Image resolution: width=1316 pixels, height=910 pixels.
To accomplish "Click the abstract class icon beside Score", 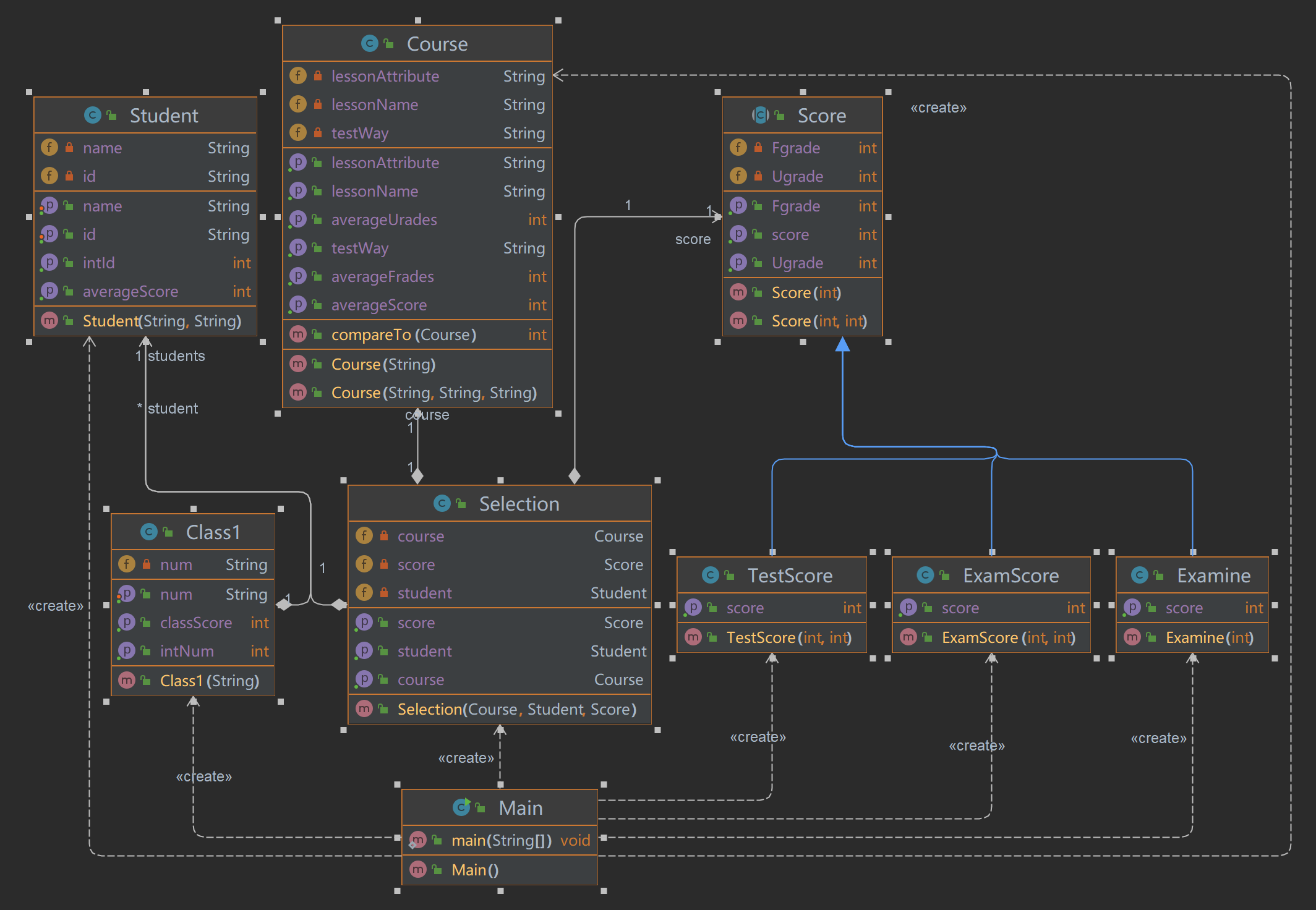I will [760, 115].
